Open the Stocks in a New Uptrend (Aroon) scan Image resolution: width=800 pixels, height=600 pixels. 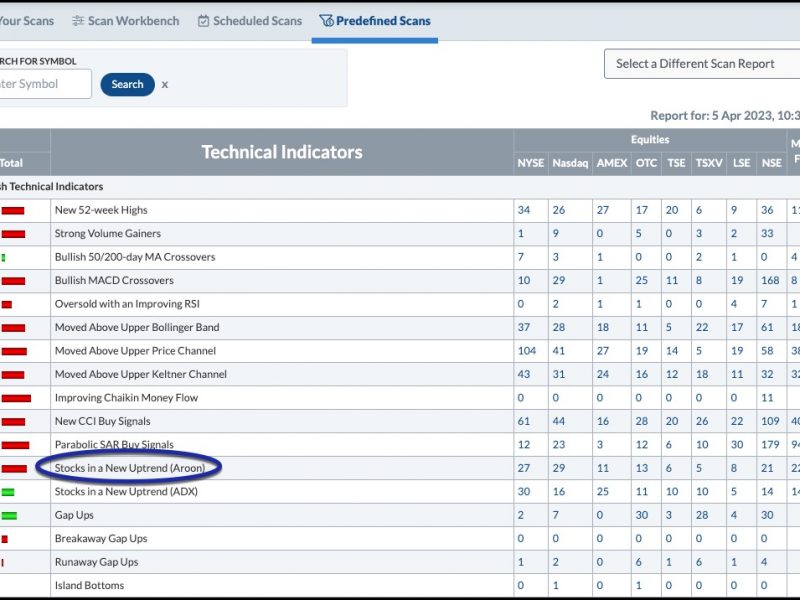(130, 468)
